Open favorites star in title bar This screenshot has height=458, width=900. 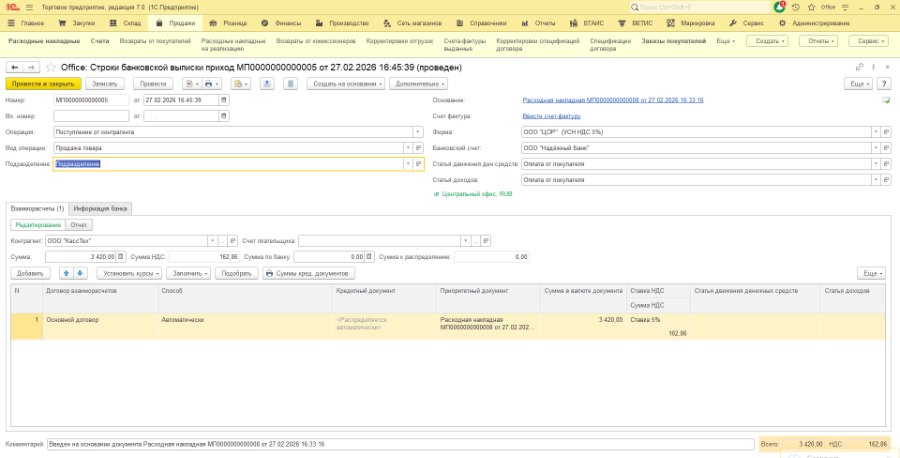pos(811,7)
